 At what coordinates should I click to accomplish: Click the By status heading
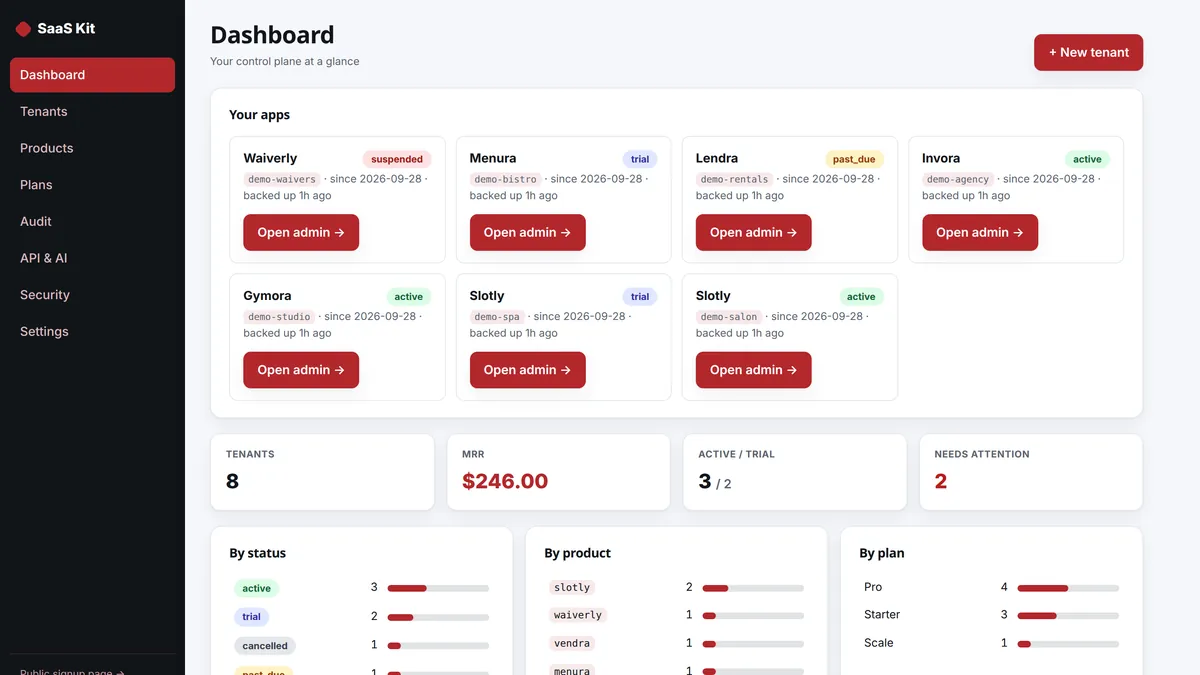click(x=257, y=553)
